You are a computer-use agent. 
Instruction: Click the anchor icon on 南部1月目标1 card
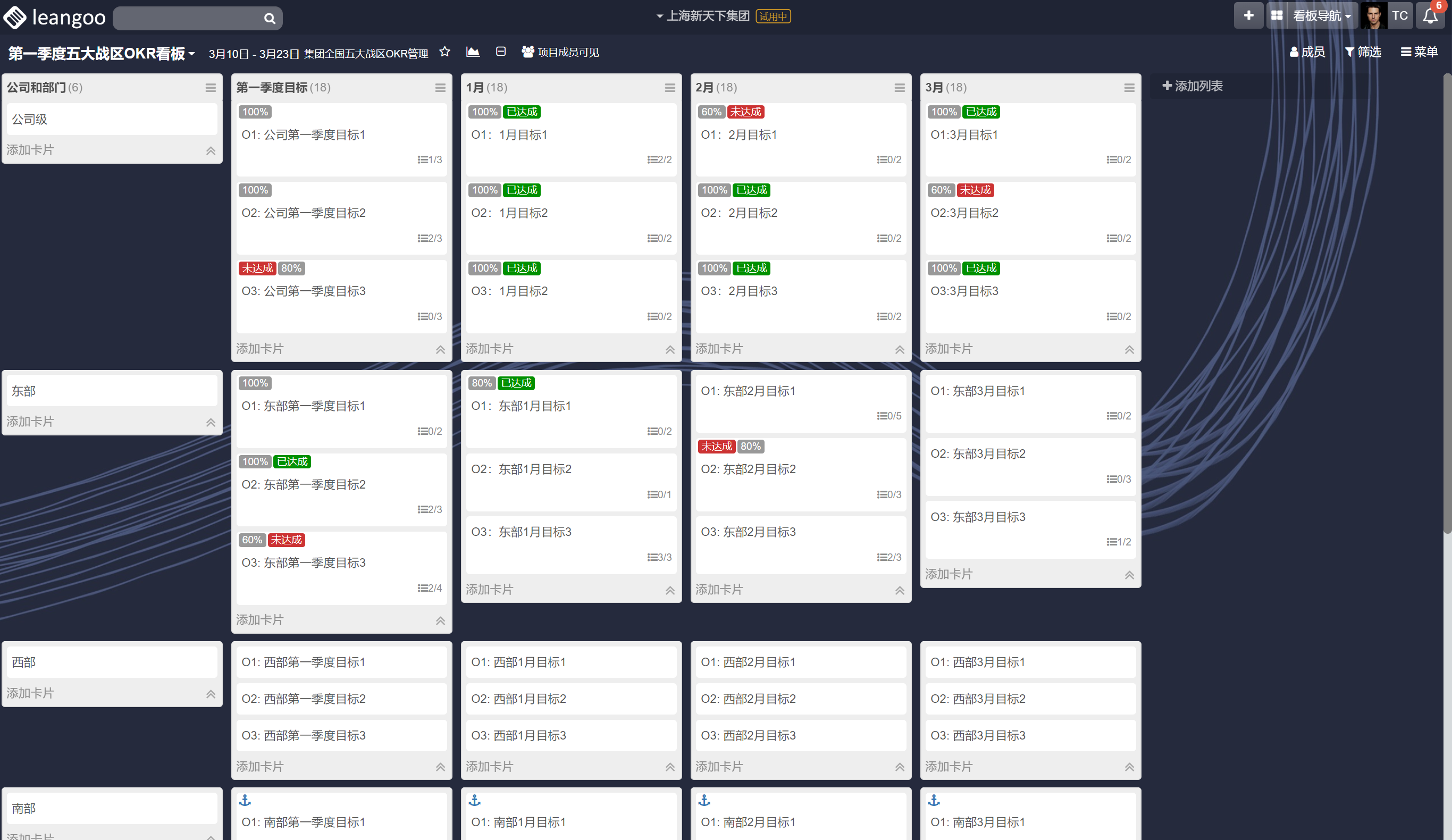pyautogui.click(x=475, y=800)
